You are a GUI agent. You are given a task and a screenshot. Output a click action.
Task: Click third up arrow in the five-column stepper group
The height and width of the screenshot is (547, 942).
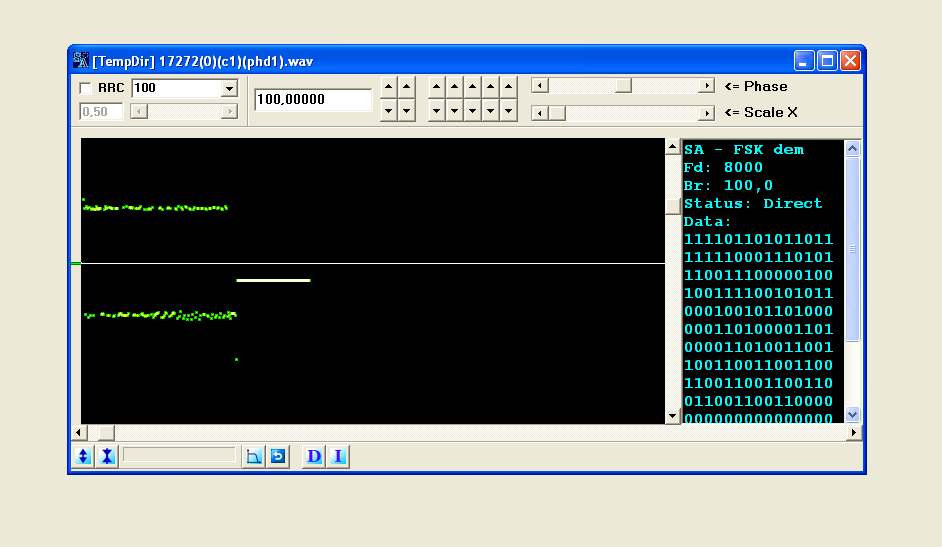[473, 87]
